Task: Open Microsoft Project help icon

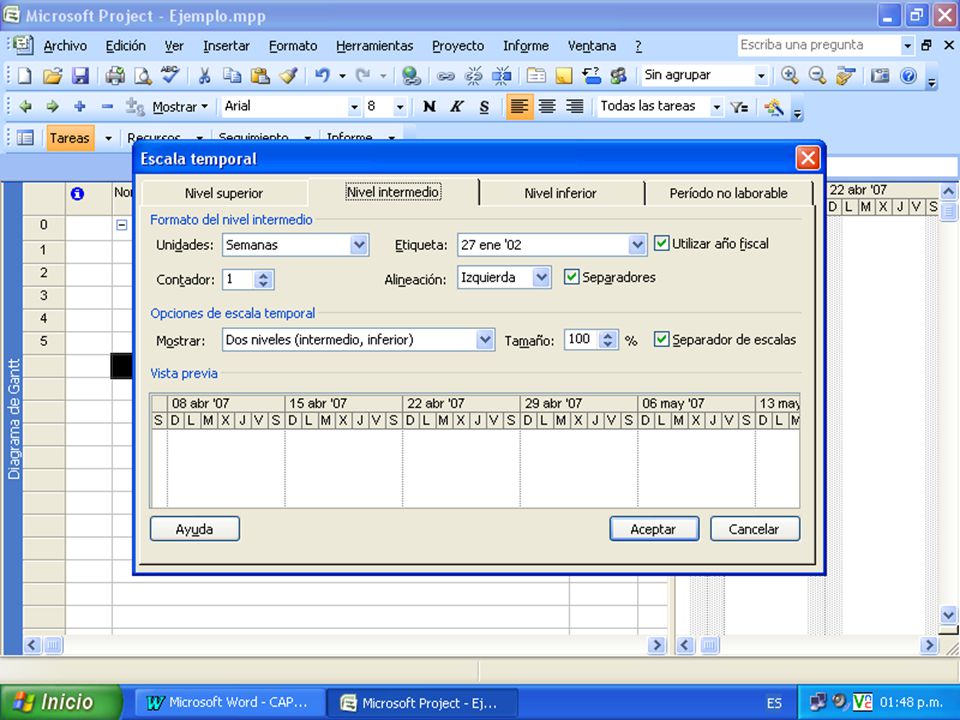Action: (x=909, y=76)
